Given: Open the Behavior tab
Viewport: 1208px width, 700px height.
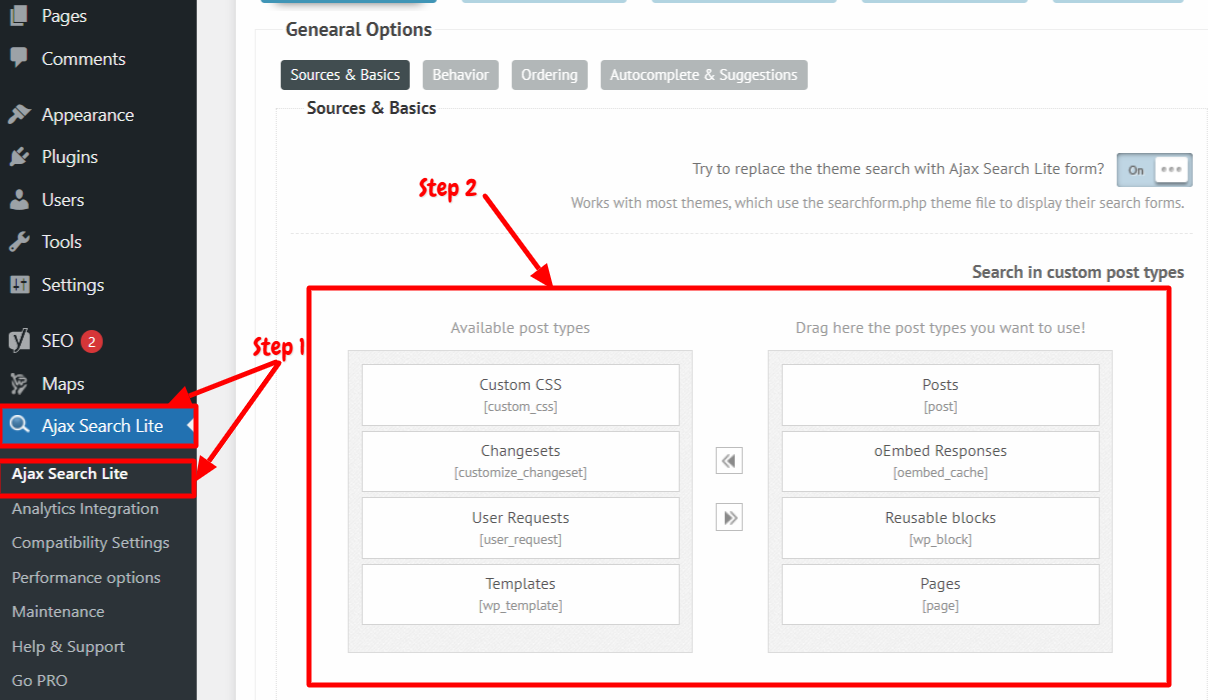Looking at the screenshot, I should click(461, 75).
